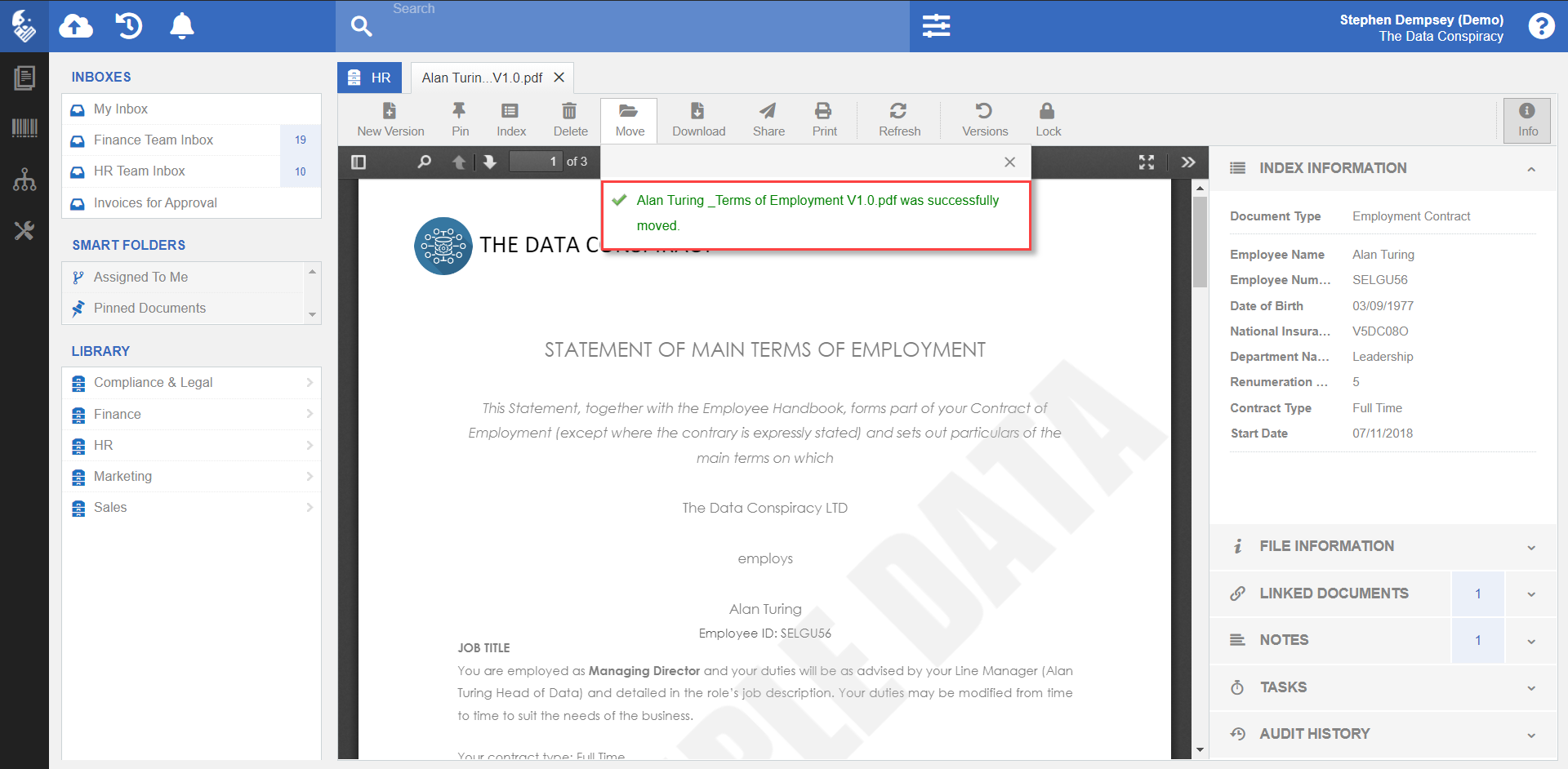Download the document
The height and width of the screenshot is (769, 1568).
tap(698, 120)
